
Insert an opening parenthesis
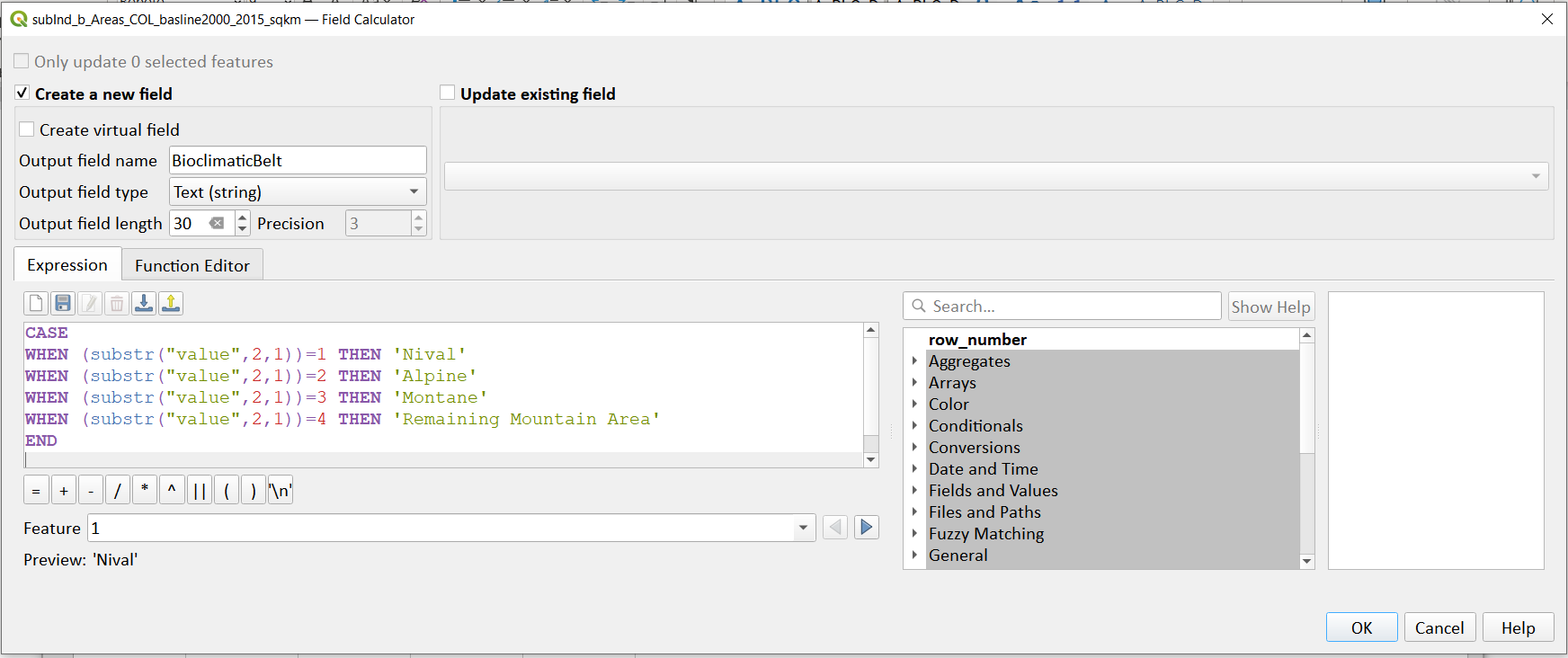click(x=227, y=491)
